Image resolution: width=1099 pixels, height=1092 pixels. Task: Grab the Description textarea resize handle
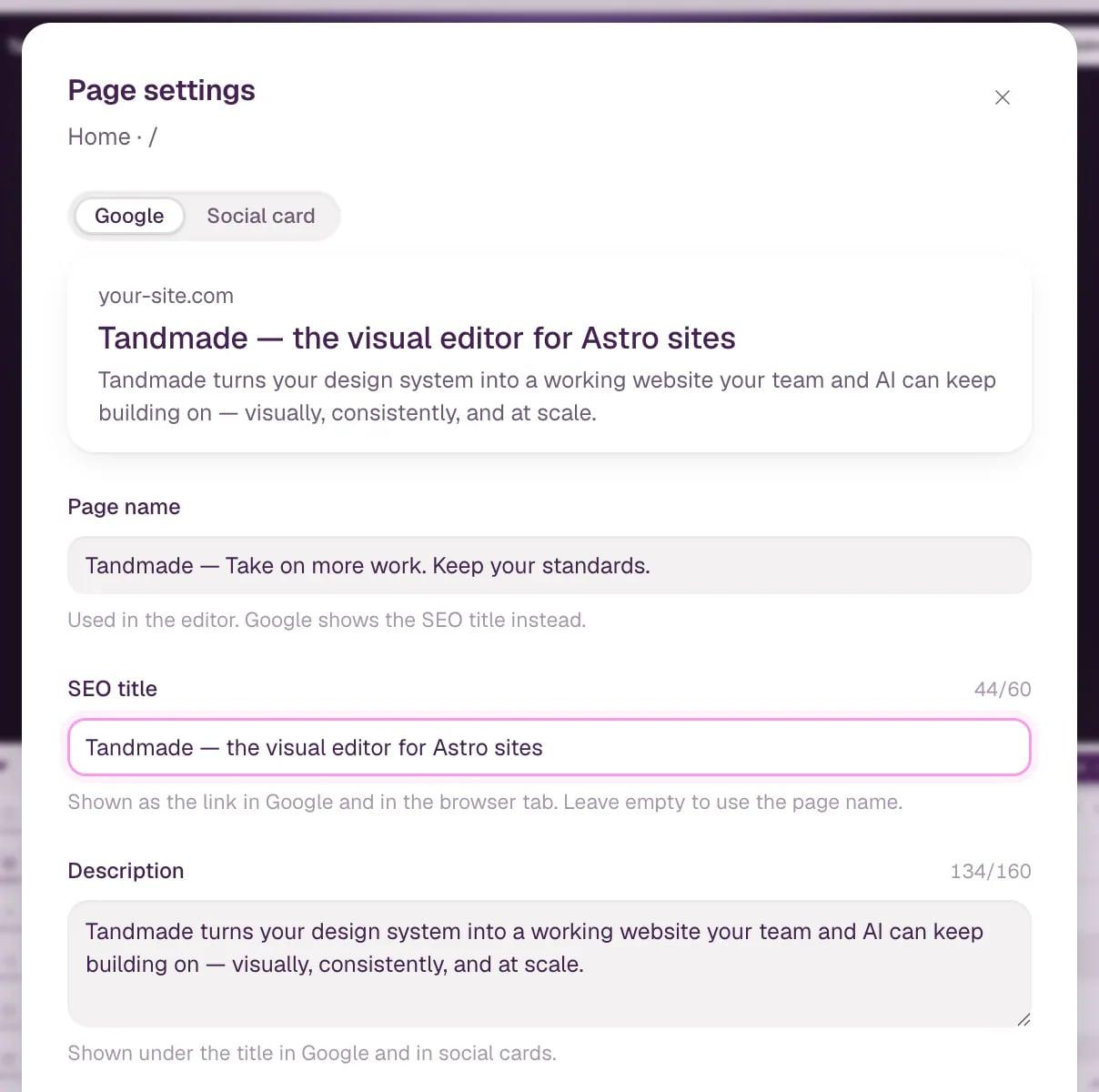1023,1019
